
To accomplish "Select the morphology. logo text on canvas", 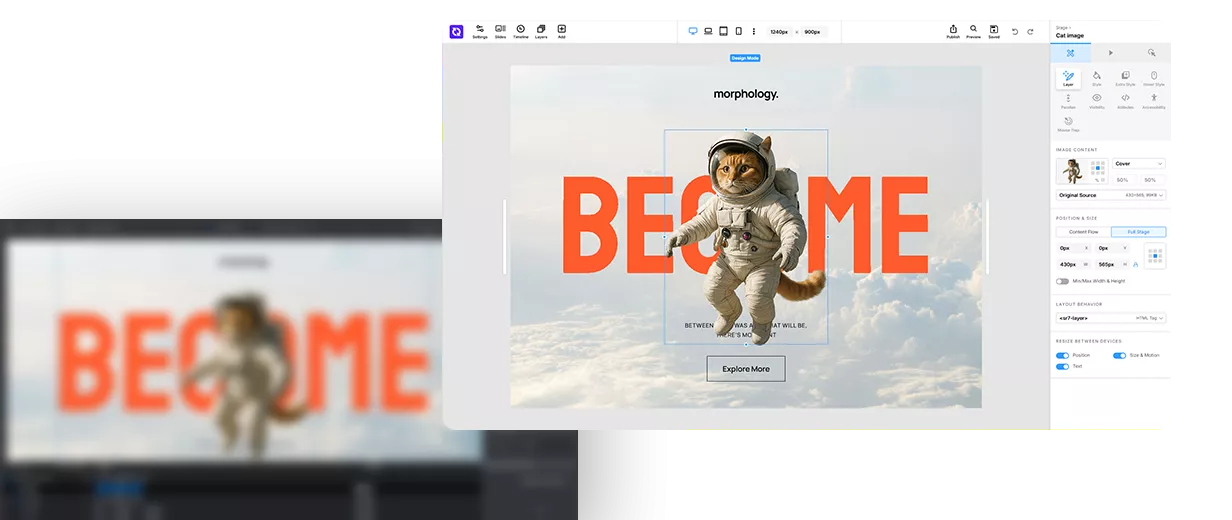I will pyautogui.click(x=745, y=94).
